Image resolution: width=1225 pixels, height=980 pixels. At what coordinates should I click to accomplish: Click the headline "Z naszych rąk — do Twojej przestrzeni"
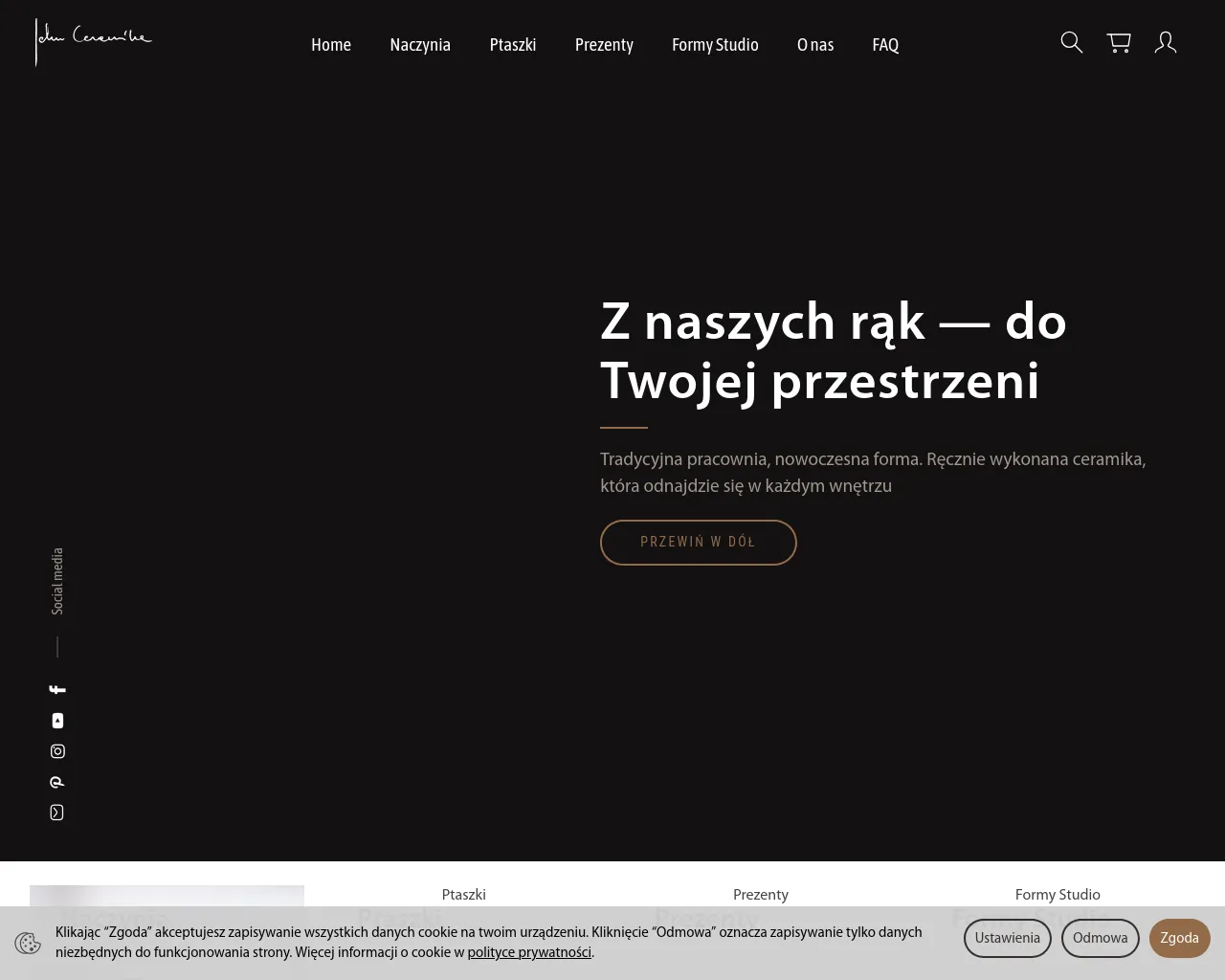click(833, 350)
